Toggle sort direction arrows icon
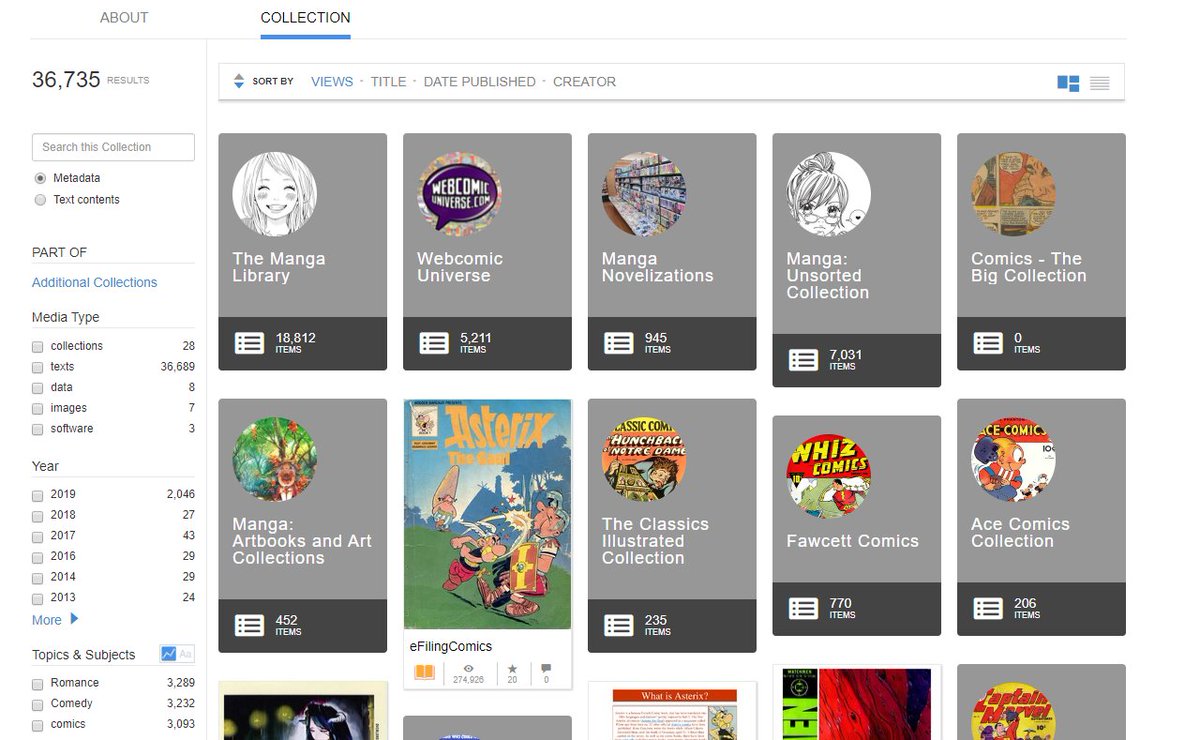 (x=238, y=81)
